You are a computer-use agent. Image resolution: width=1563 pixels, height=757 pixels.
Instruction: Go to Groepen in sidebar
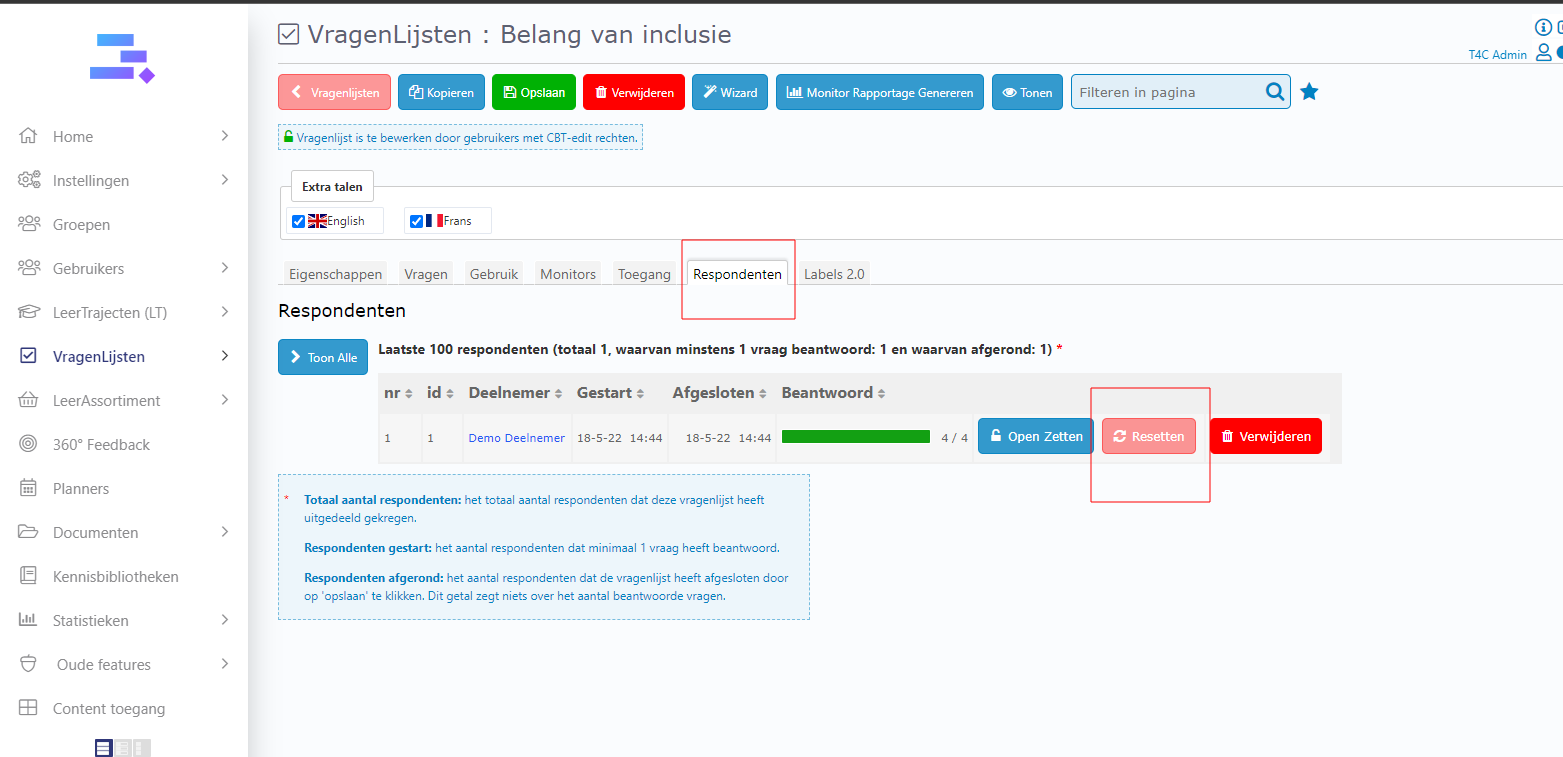pos(81,224)
